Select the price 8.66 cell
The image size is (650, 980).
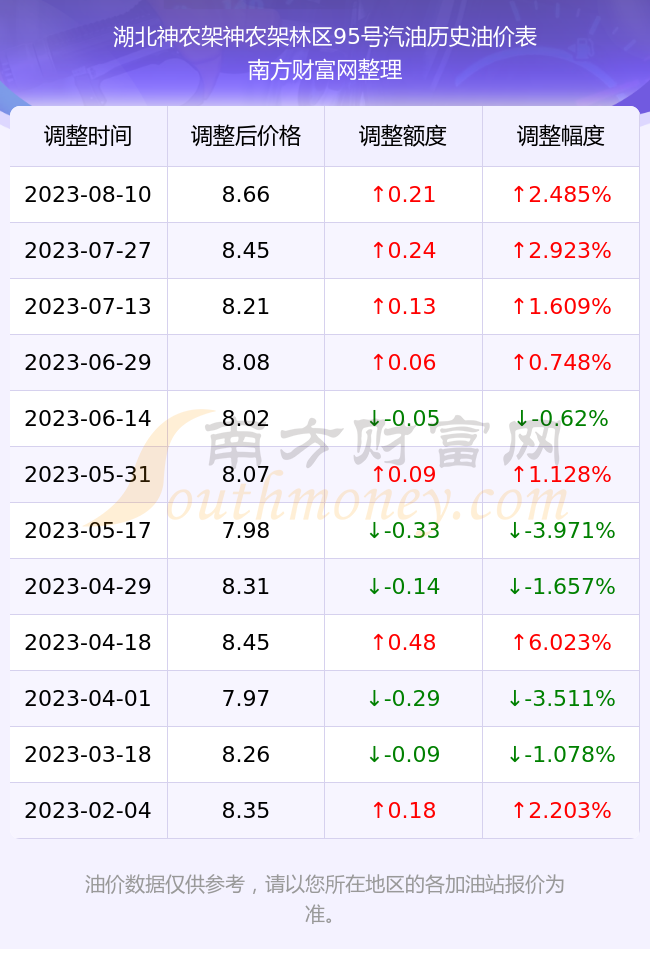[x=246, y=194]
